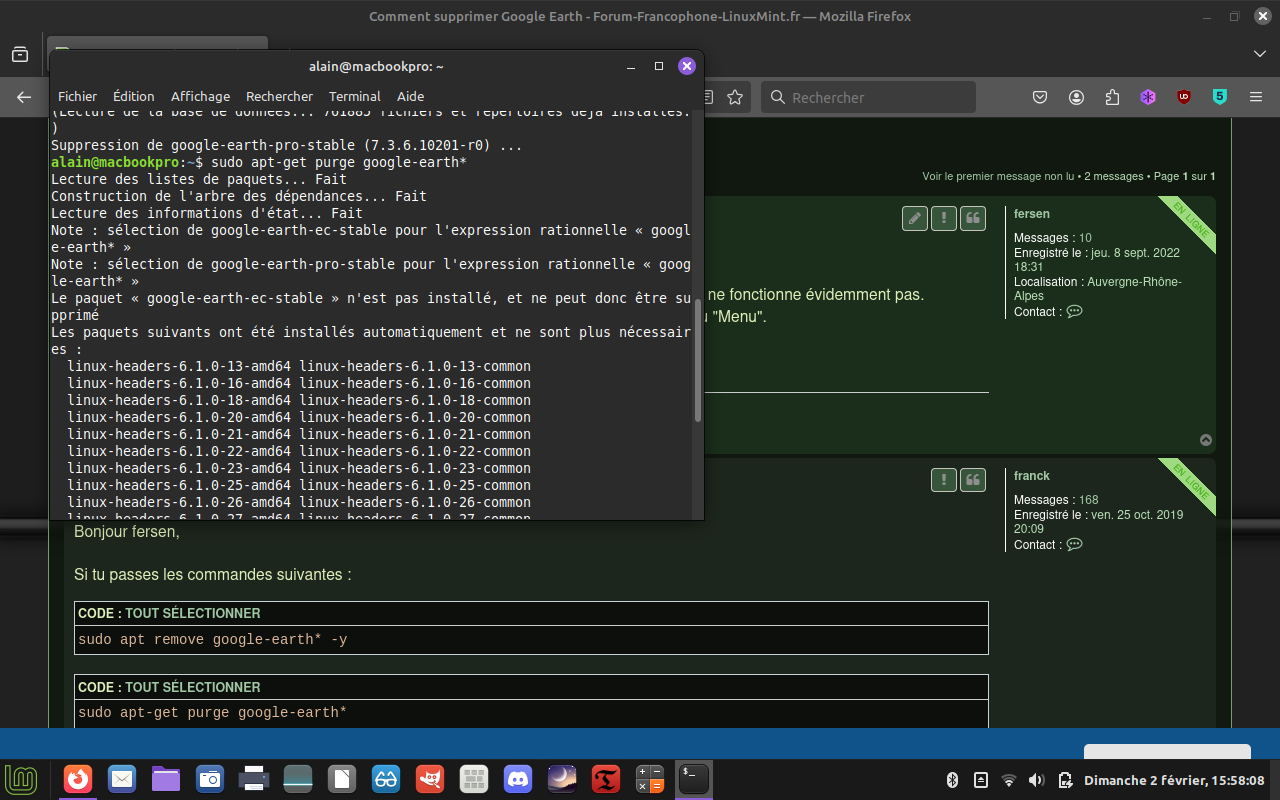The image size is (1280, 800).
Task: Open the Wi-Fi network tray icon
Action: click(1009, 780)
